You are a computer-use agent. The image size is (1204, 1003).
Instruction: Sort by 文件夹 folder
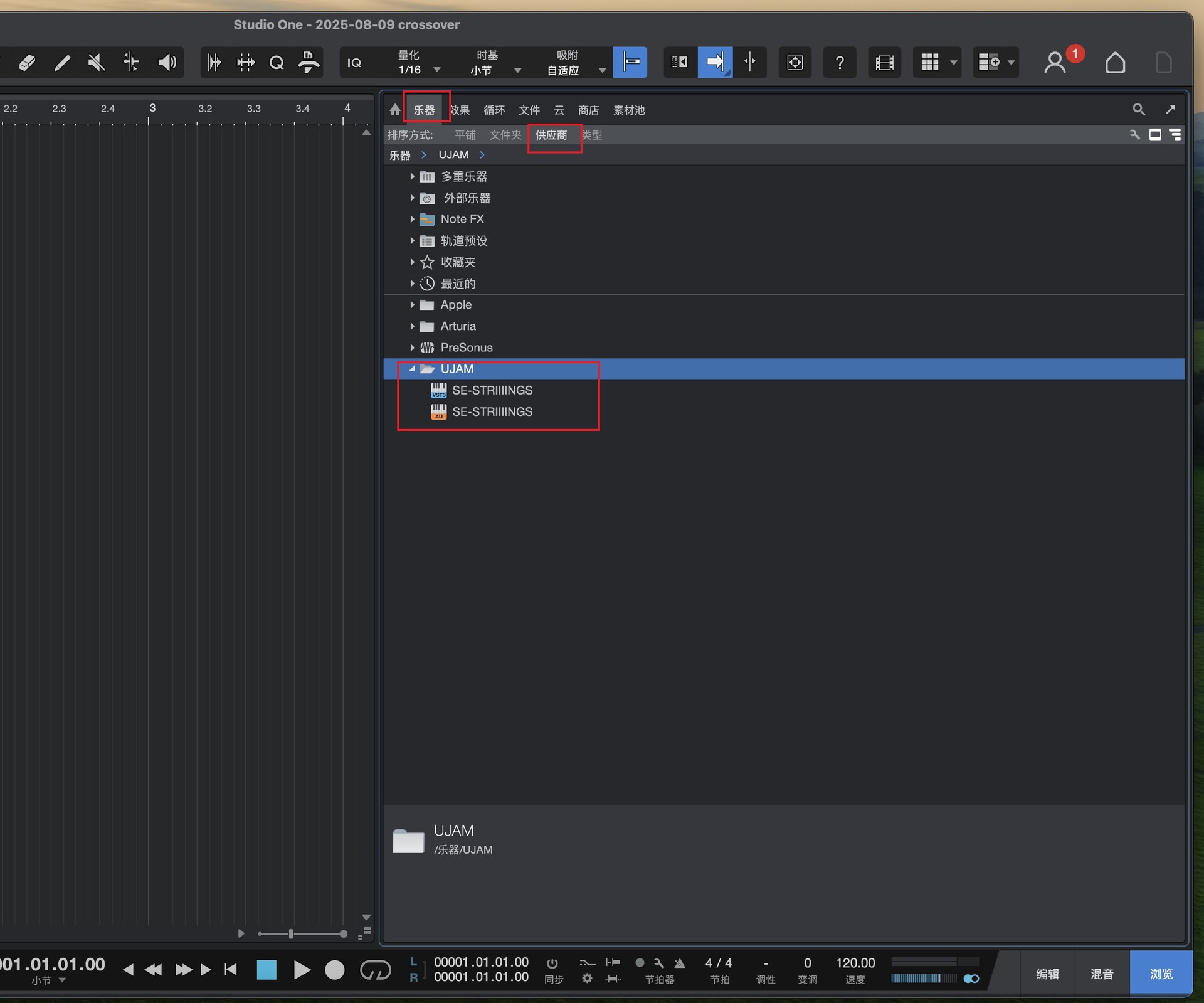[505, 135]
